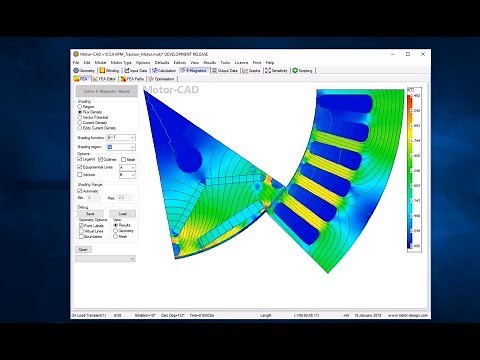Click the shading range Max field
The image size is (480, 360).
coord(124,198)
